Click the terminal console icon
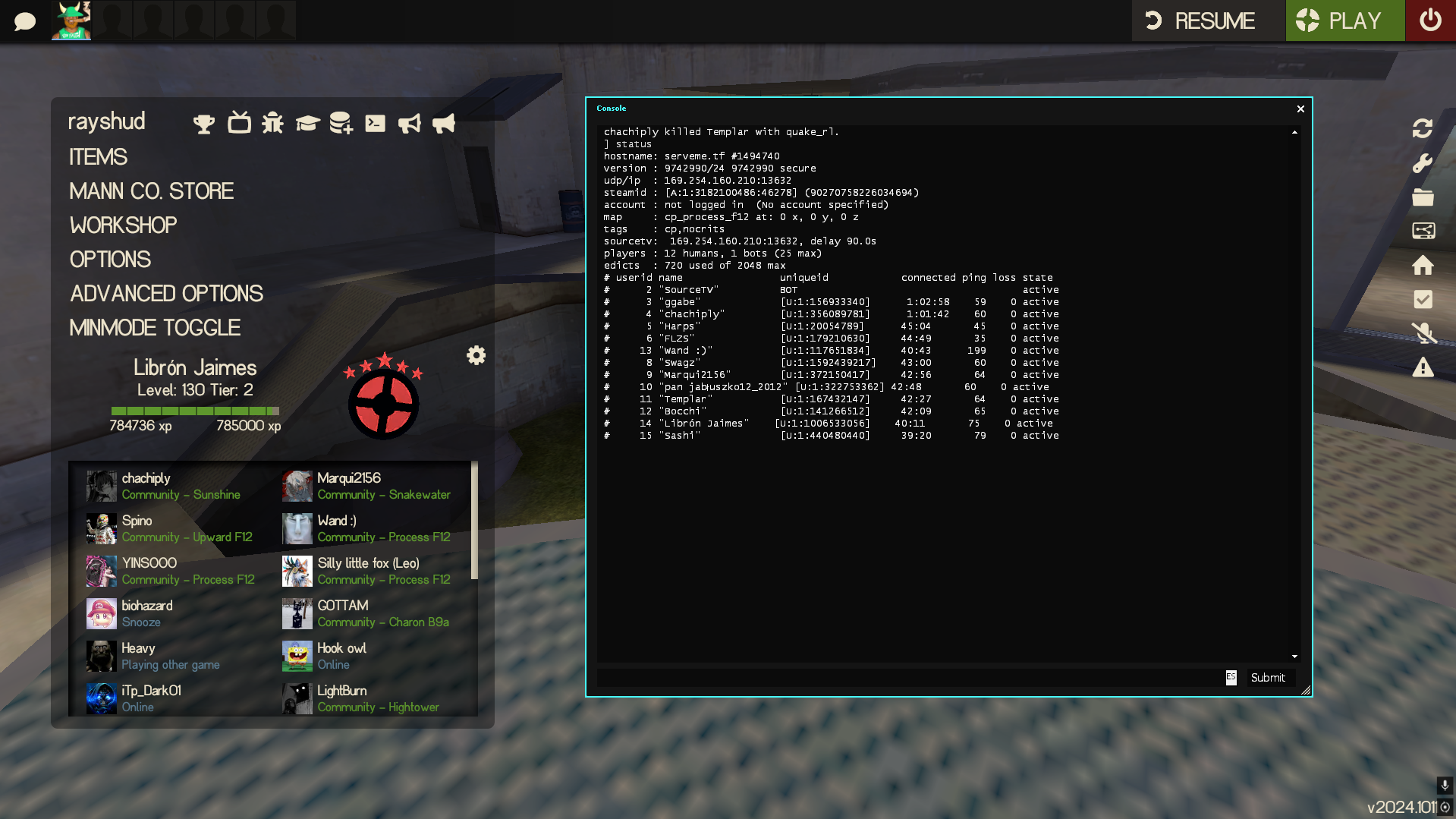The width and height of the screenshot is (1456, 819). [375, 123]
